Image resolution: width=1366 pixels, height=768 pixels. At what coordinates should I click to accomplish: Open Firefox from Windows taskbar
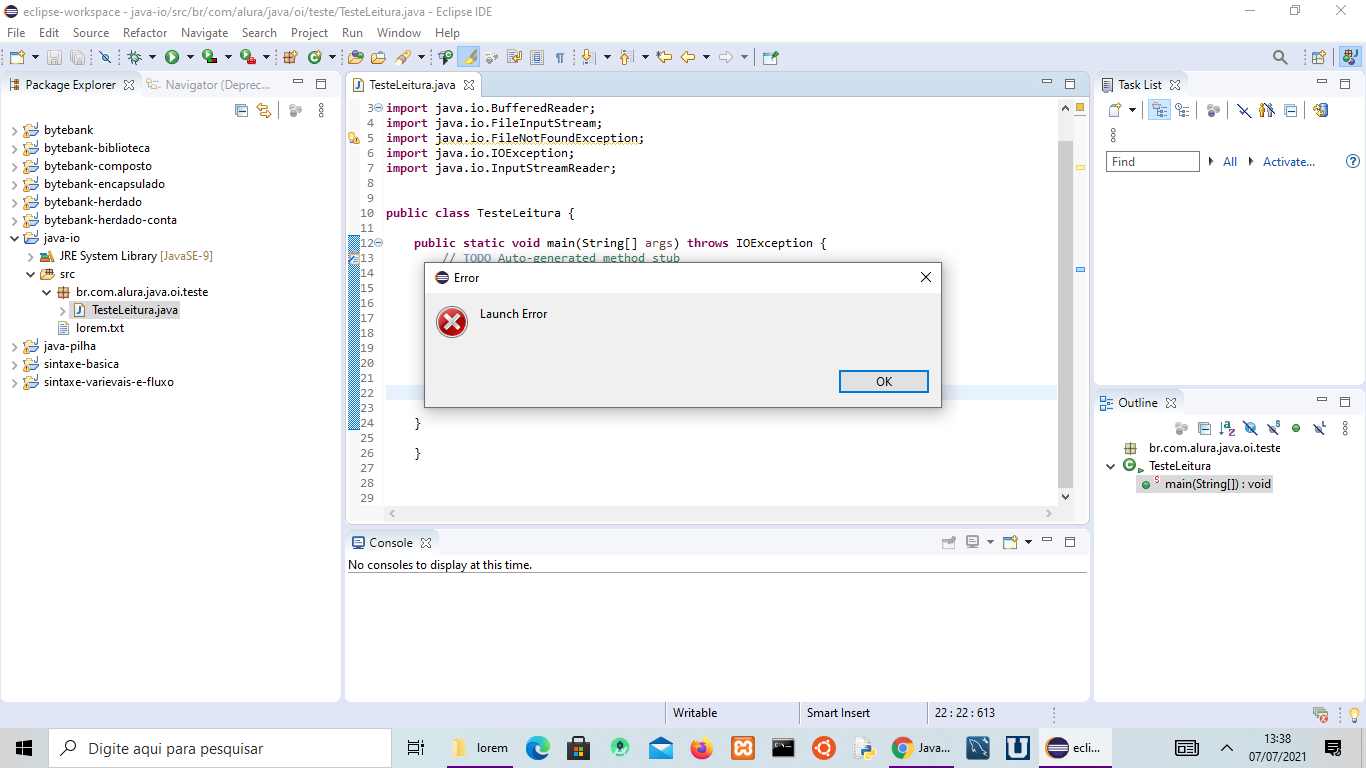702,747
